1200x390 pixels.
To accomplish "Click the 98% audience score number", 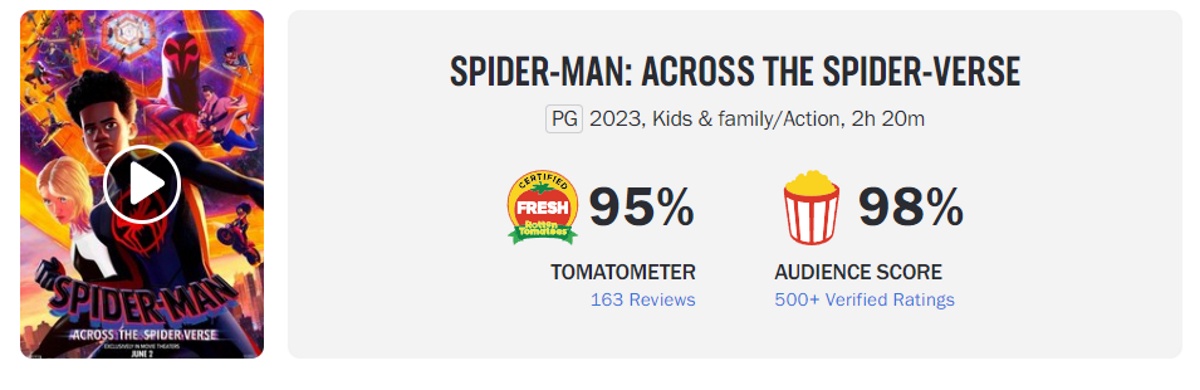I will point(911,207).
